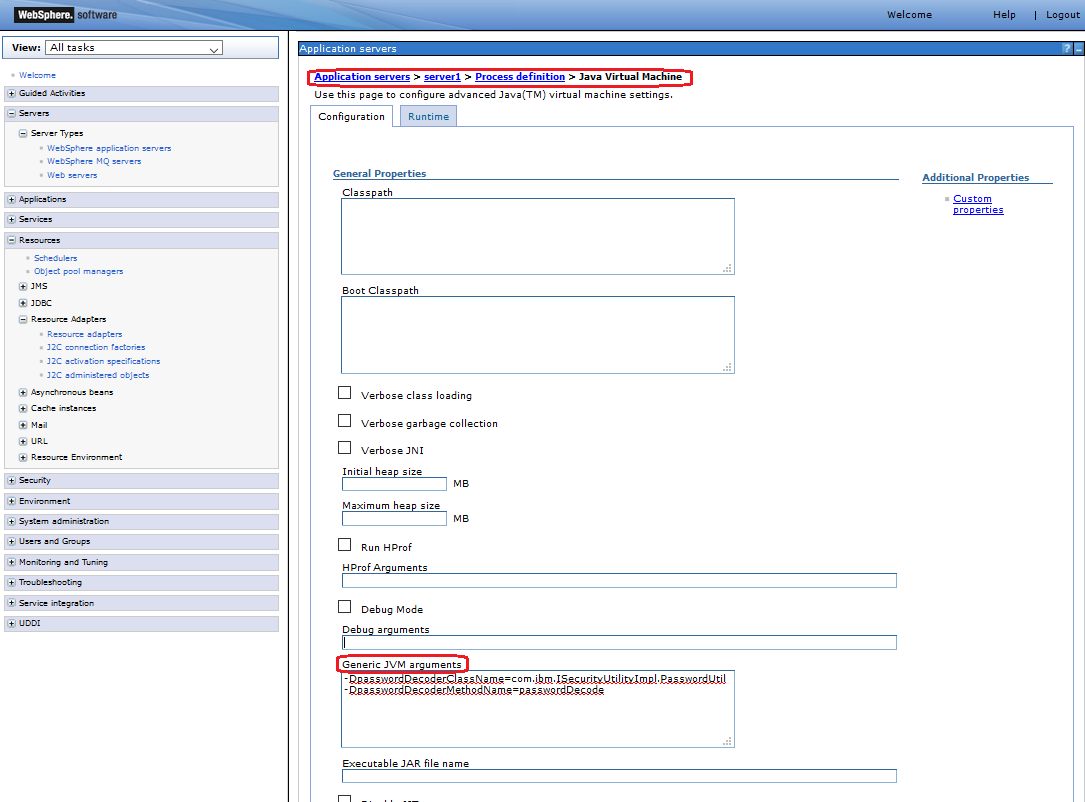Image resolution: width=1085 pixels, height=802 pixels.
Task: Expand the JMS tree node
Action: click(23, 287)
